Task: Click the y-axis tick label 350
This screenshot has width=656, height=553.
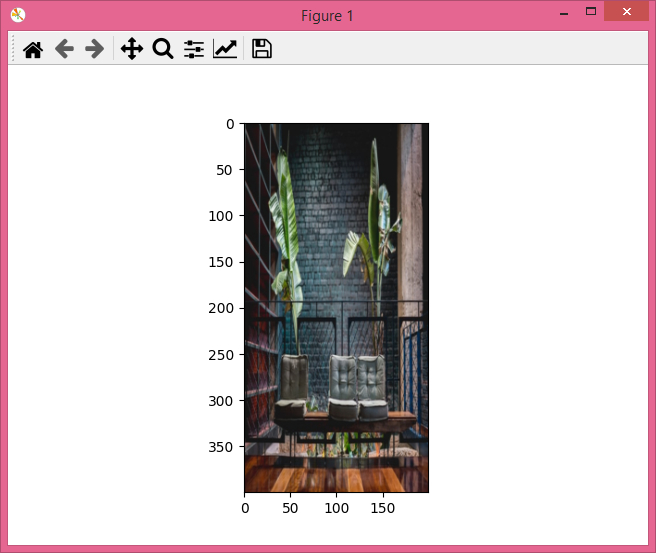Action: (x=221, y=447)
